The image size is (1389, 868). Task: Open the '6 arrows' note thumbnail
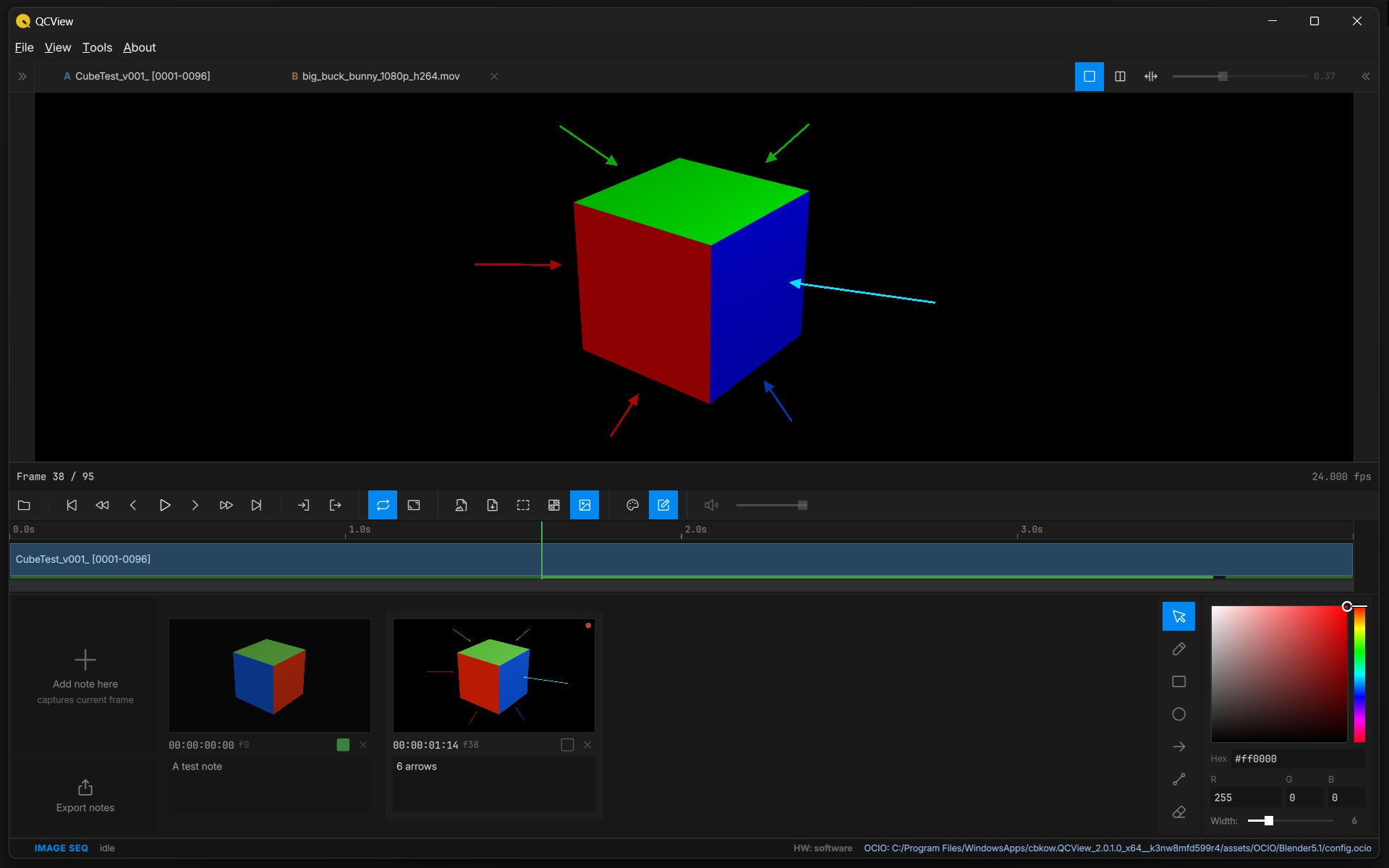(x=494, y=675)
